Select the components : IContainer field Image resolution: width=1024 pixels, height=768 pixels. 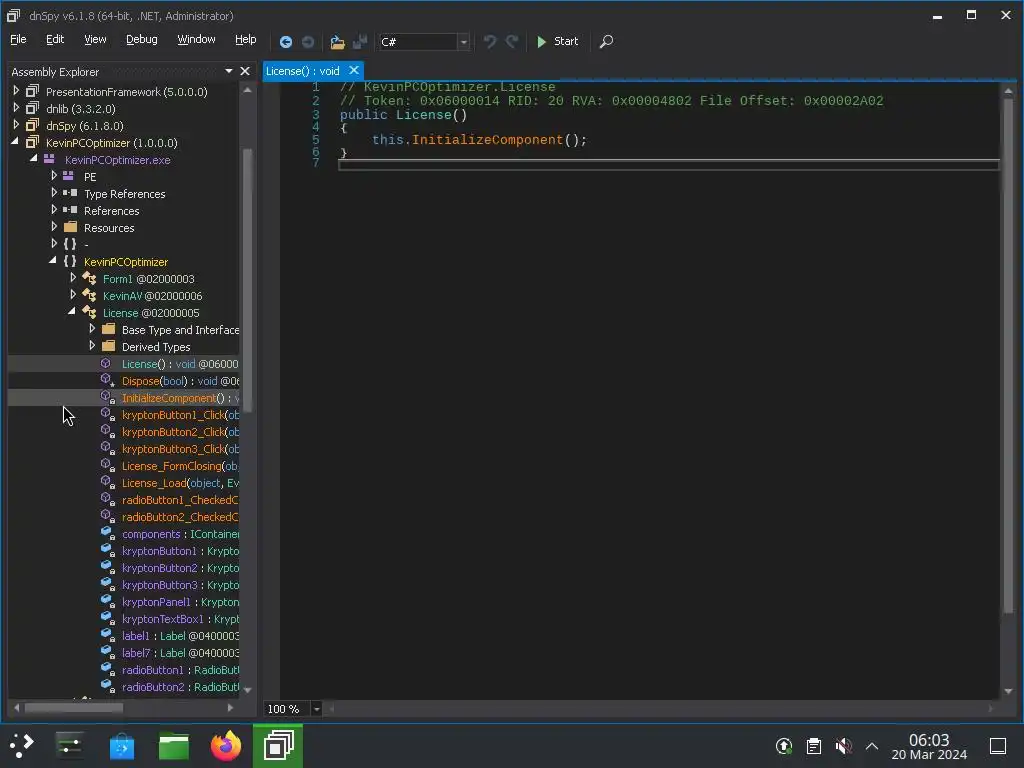coord(180,534)
